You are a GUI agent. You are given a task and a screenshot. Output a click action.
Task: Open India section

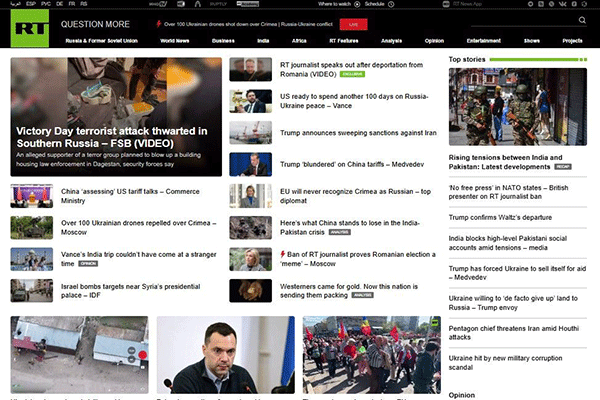263,41
